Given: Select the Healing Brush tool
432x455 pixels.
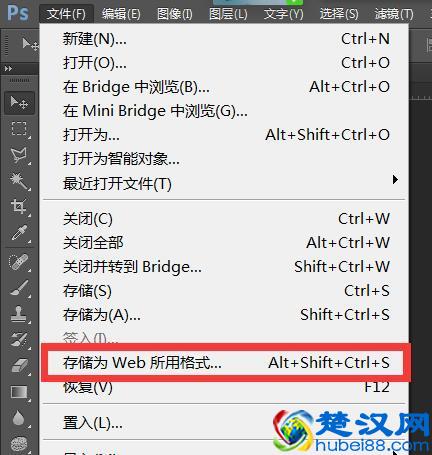Looking at the screenshot, I should [19, 262].
